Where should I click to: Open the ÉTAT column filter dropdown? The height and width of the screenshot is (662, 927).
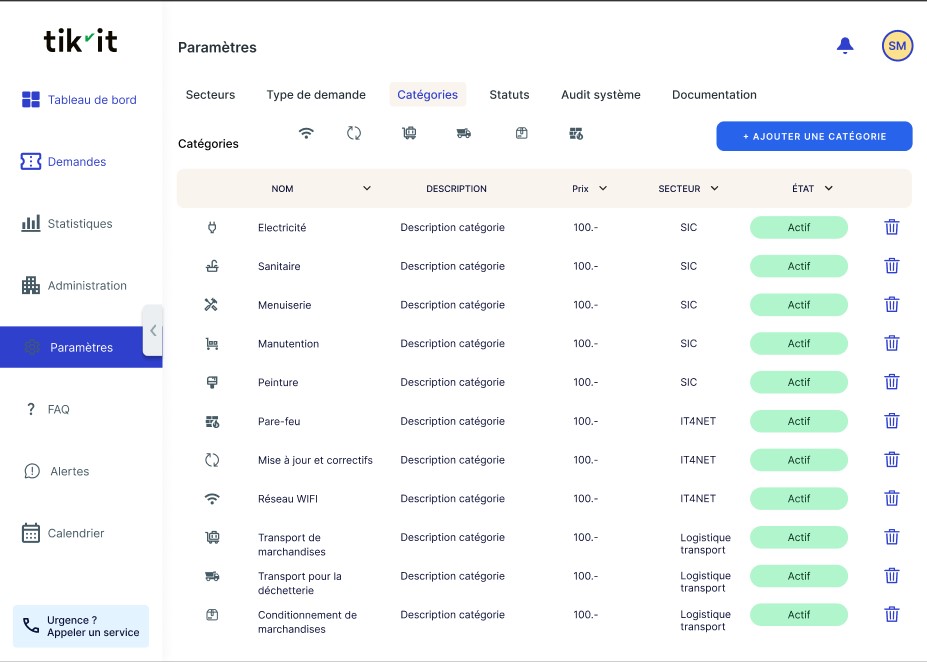[x=828, y=188]
